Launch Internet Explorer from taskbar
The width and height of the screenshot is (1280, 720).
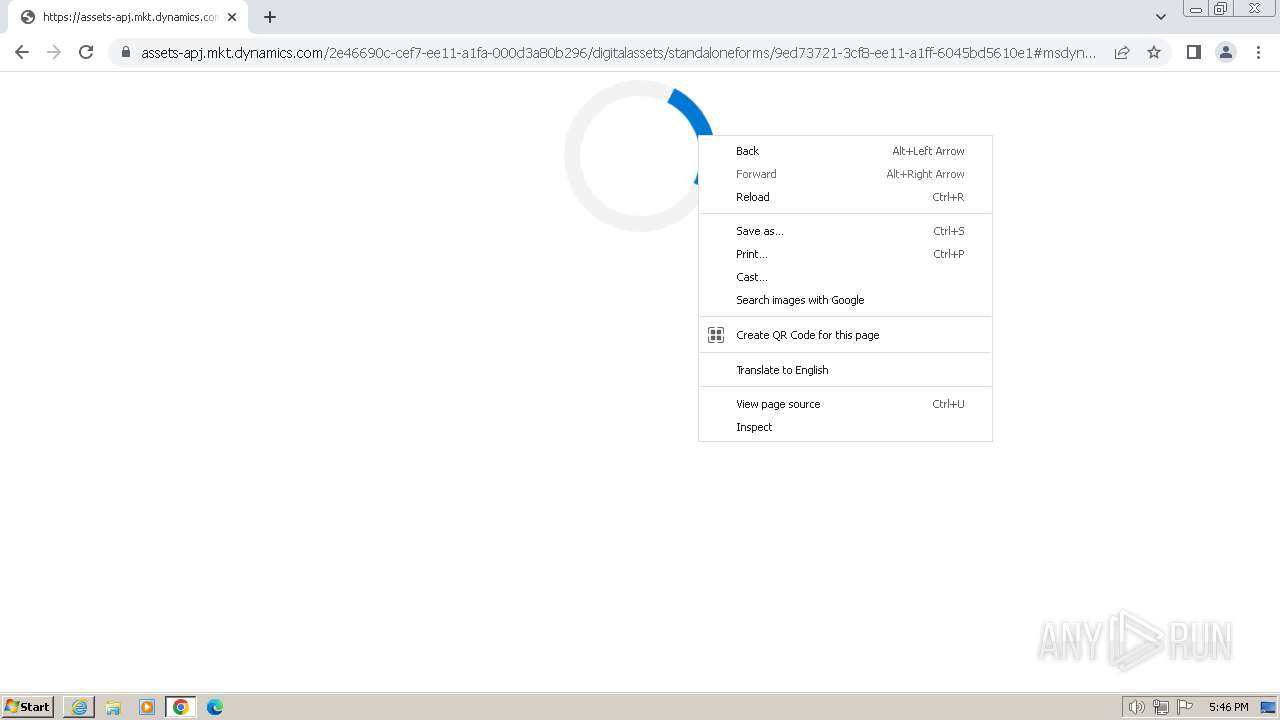pyautogui.click(x=79, y=707)
